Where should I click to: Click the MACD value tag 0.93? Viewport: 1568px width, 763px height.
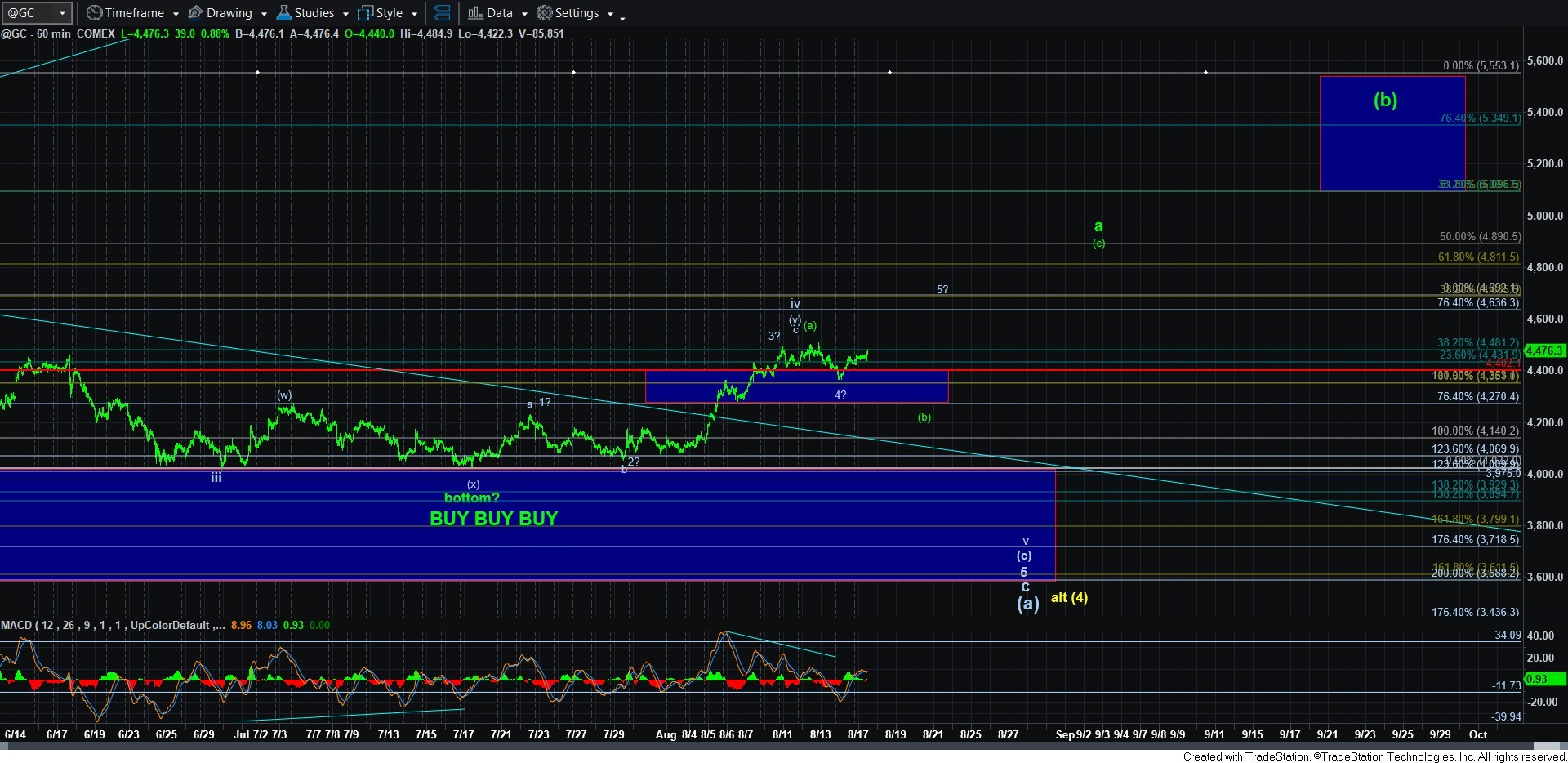click(1544, 679)
